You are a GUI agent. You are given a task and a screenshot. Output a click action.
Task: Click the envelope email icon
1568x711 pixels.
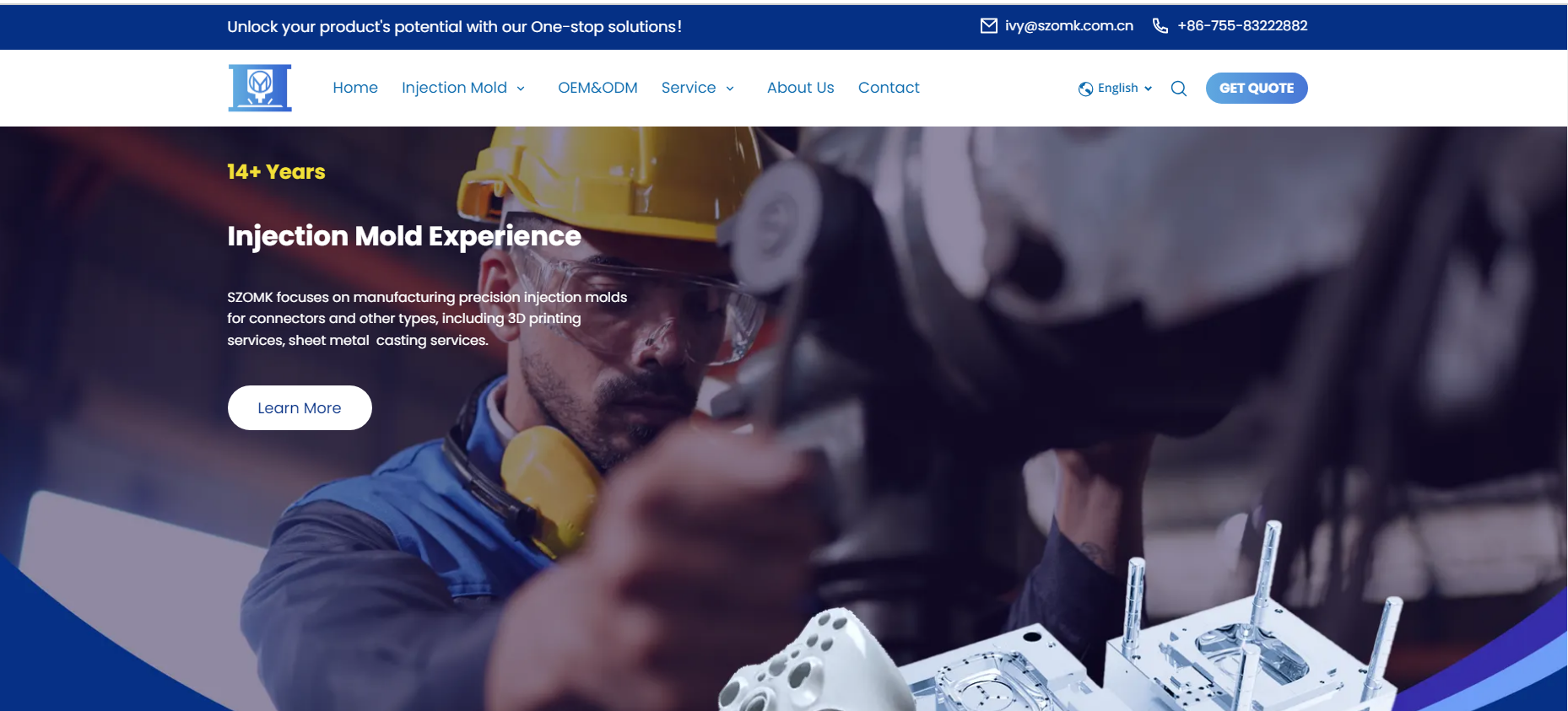point(989,26)
